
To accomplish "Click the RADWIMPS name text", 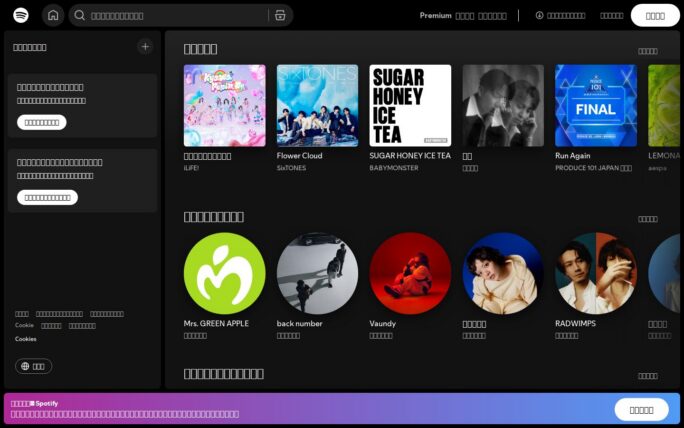I will 575,324.
